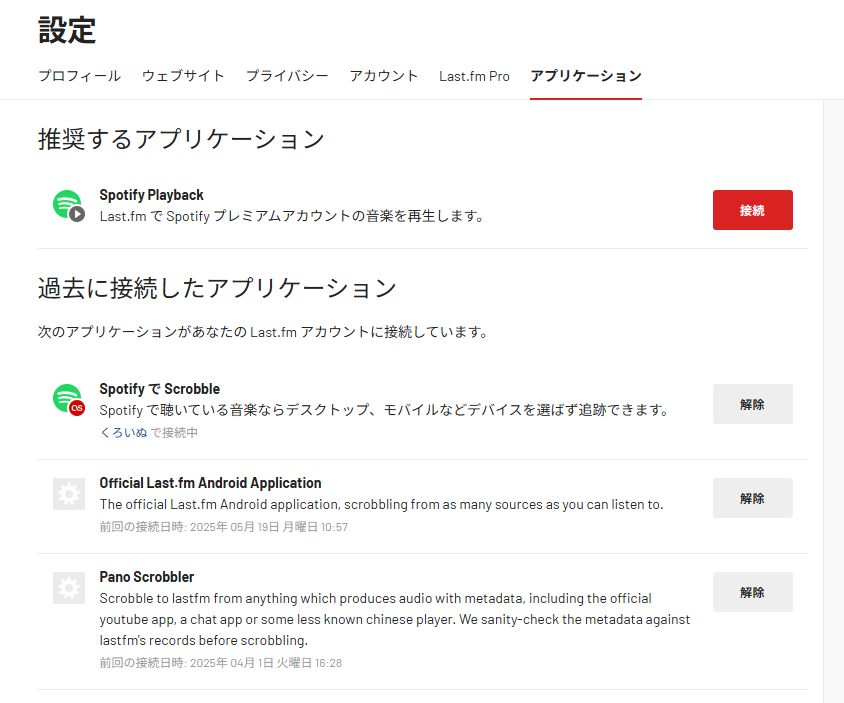Switch to the ウェブサイト tab
The image size is (844, 703).
[183, 76]
